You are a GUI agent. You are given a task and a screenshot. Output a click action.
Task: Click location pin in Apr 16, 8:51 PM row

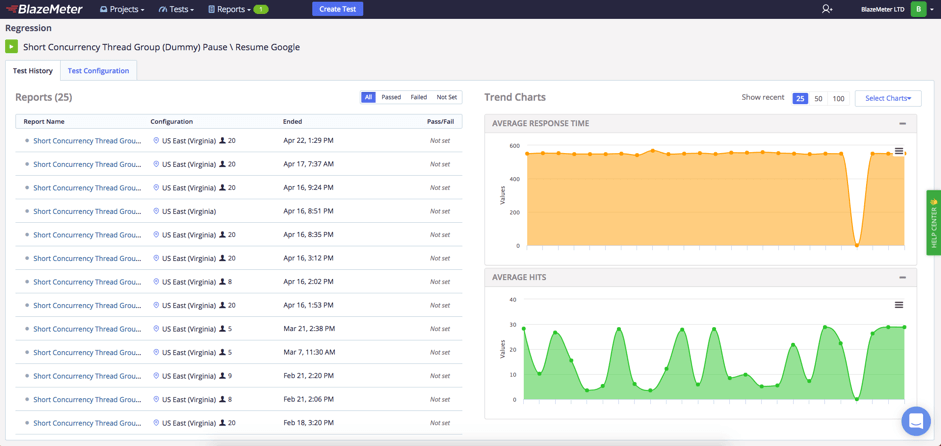point(157,211)
